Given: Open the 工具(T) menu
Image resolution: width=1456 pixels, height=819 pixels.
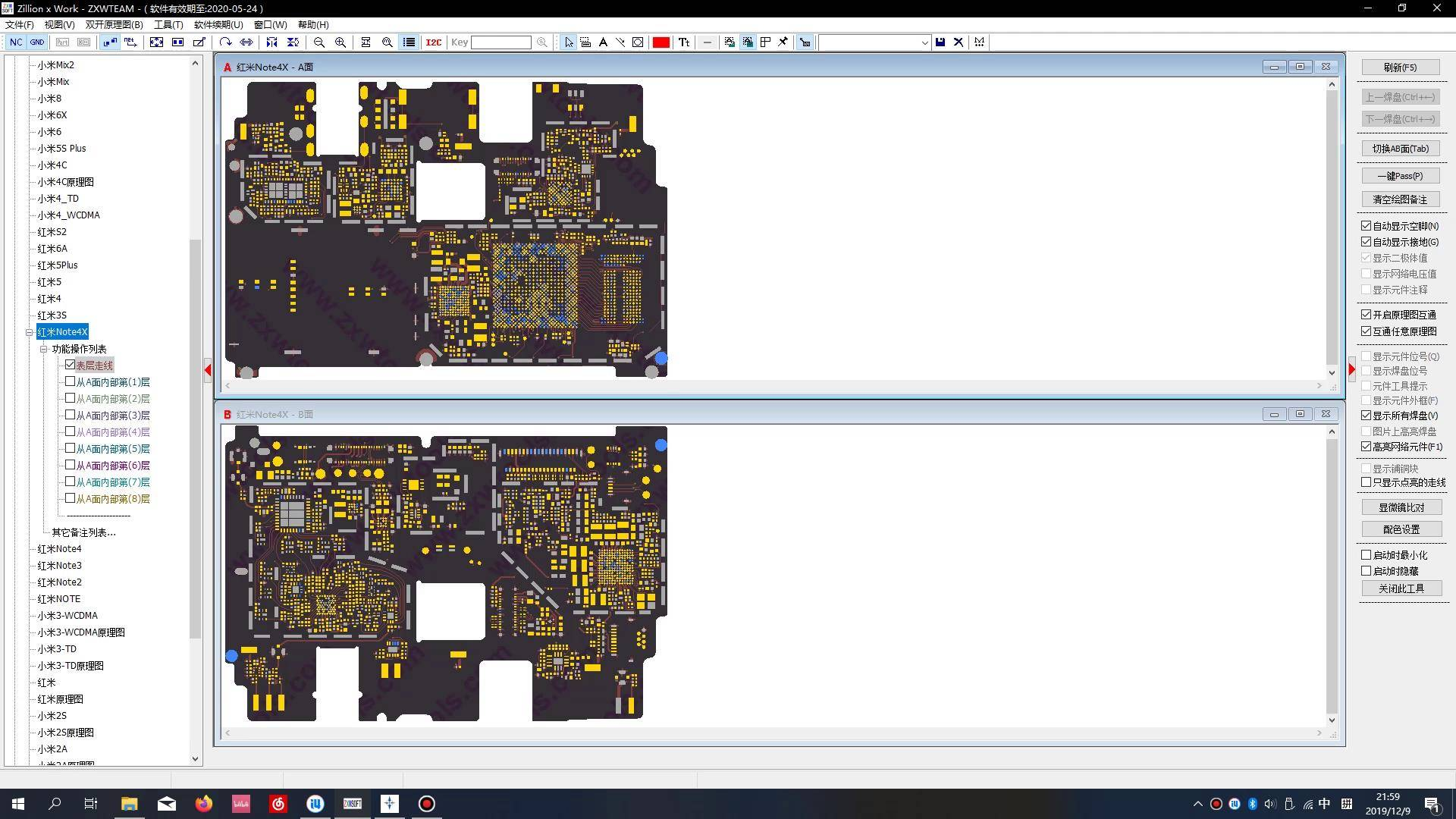Looking at the screenshot, I should click(168, 25).
